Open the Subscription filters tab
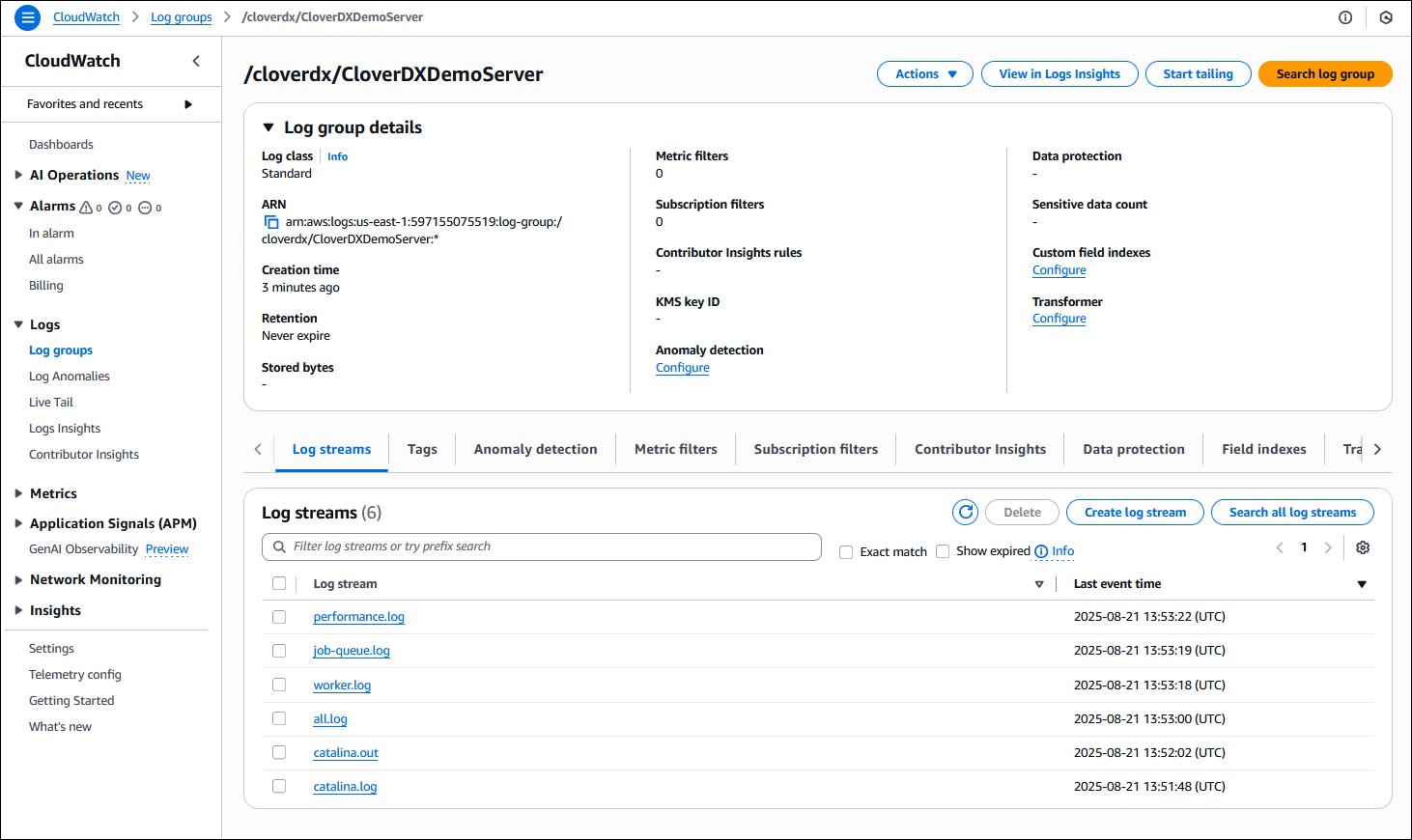Viewport: 1412px width, 840px height. 816,448
